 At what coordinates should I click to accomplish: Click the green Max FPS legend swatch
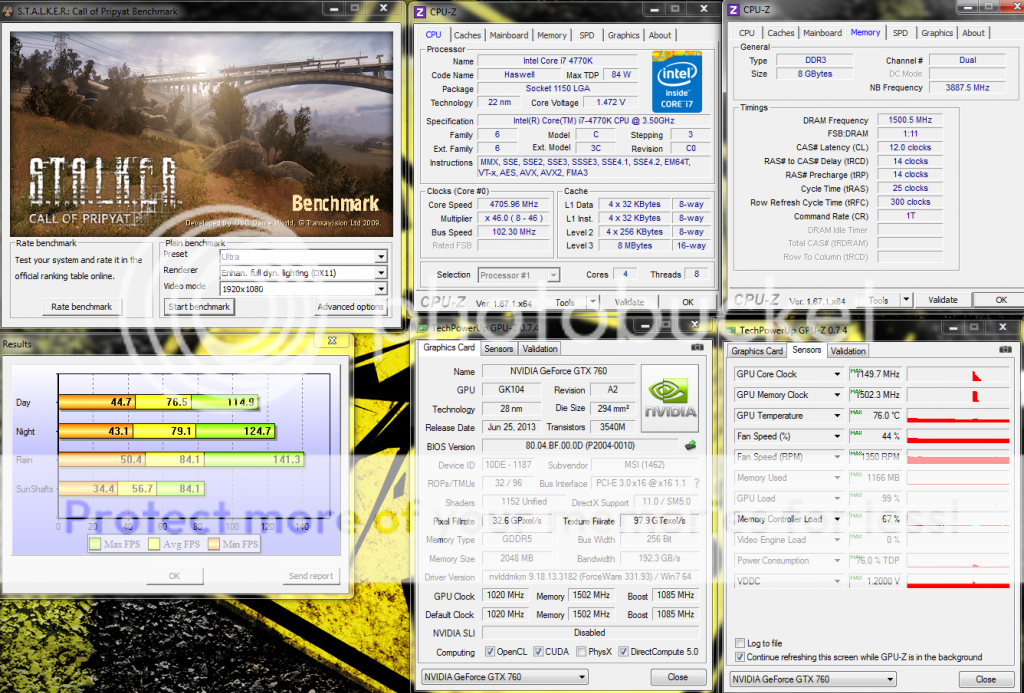[x=92, y=545]
